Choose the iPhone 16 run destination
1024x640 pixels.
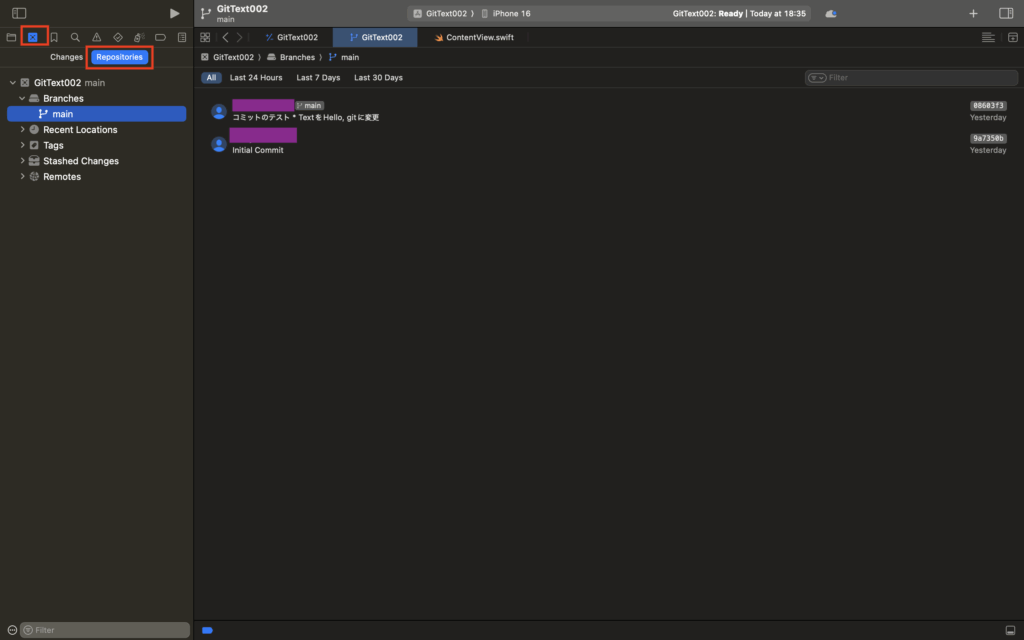coord(506,13)
